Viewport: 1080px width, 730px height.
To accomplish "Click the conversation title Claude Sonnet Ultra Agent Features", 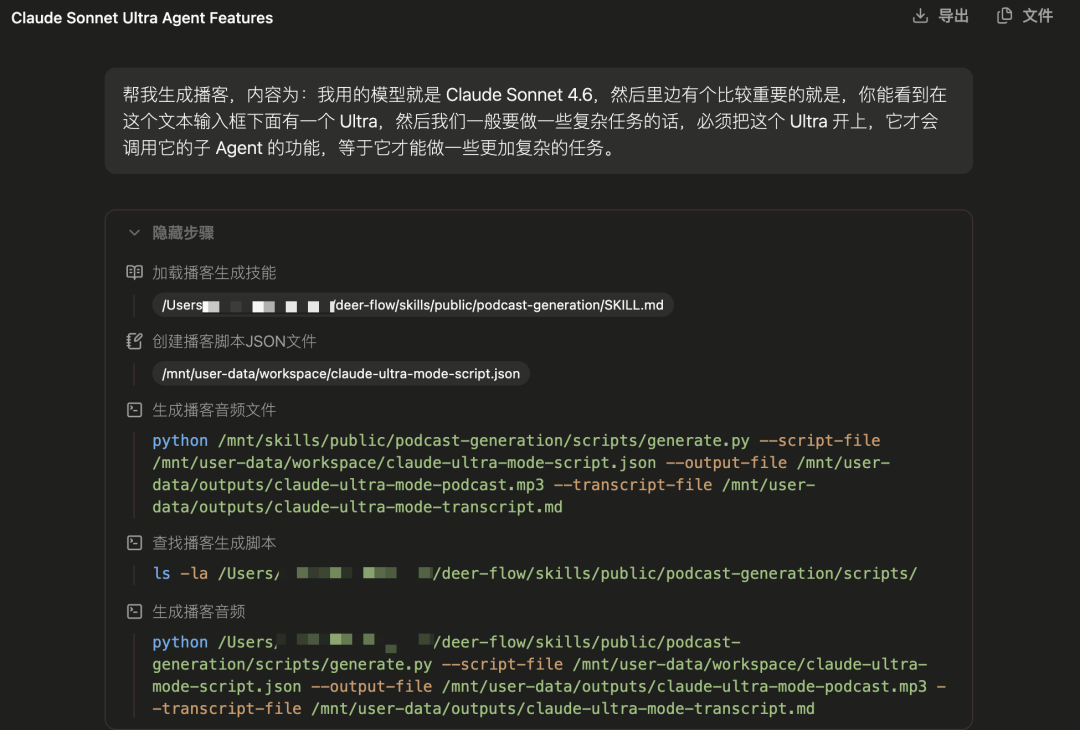I will [x=142, y=18].
